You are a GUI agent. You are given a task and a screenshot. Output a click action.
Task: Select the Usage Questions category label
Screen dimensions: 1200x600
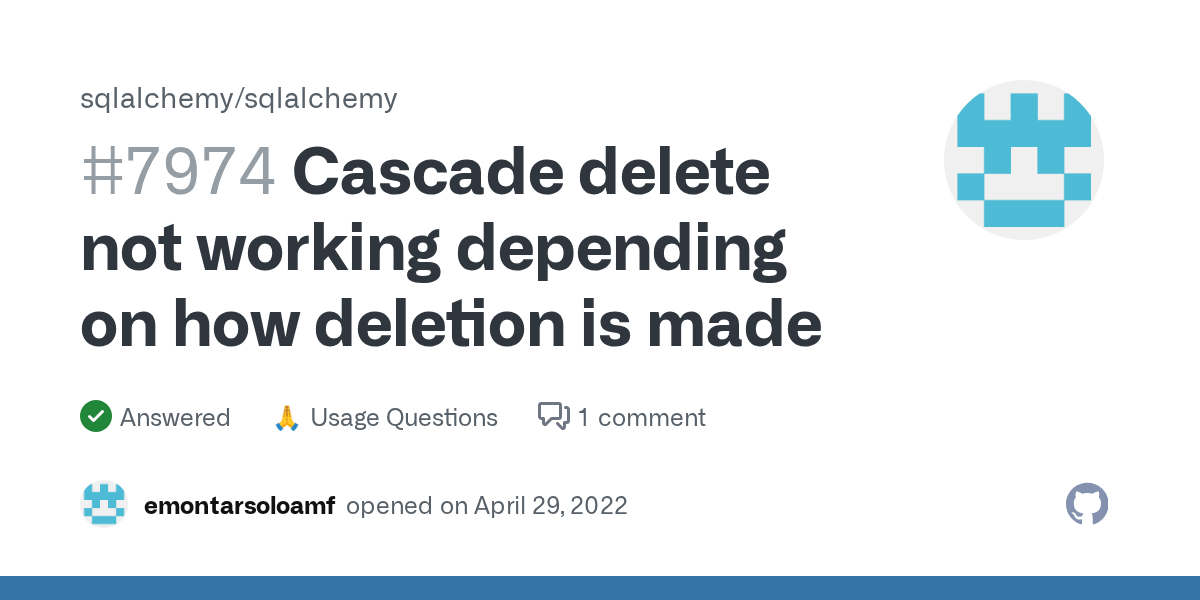tap(404, 417)
